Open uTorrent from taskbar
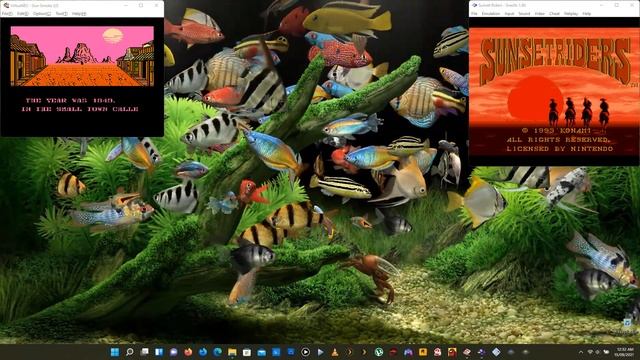The width and height of the screenshot is (640, 360). (x=379, y=352)
